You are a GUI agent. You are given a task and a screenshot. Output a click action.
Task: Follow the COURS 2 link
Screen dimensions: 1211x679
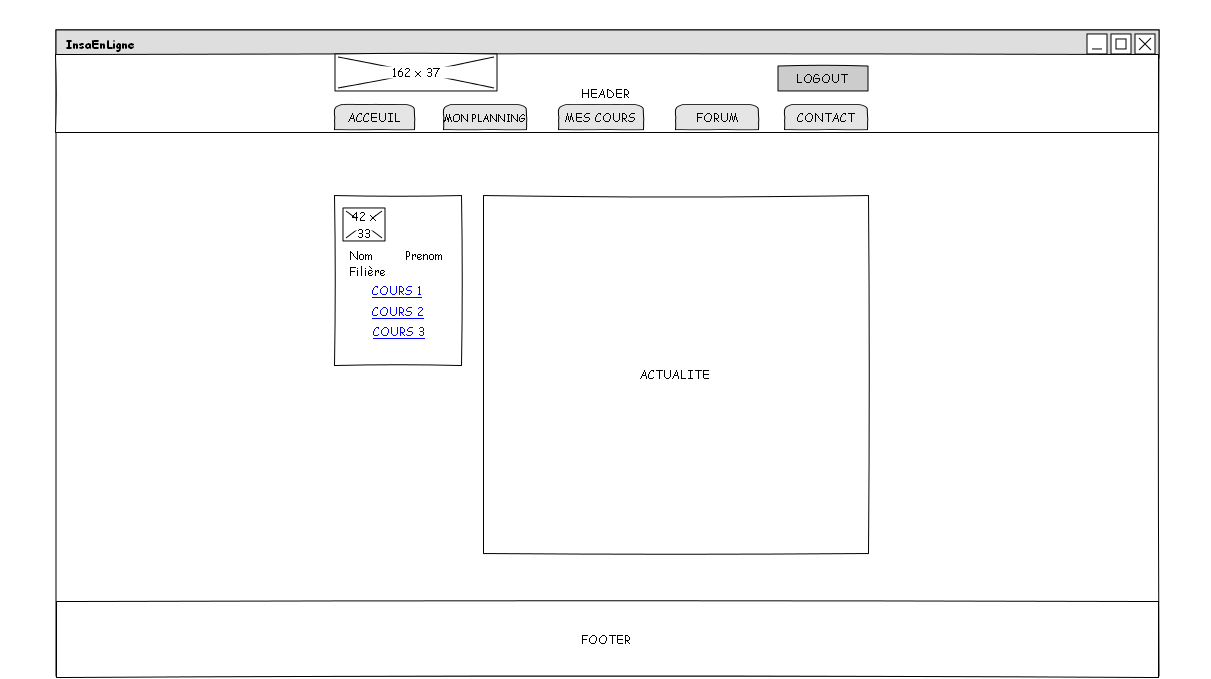point(397,312)
